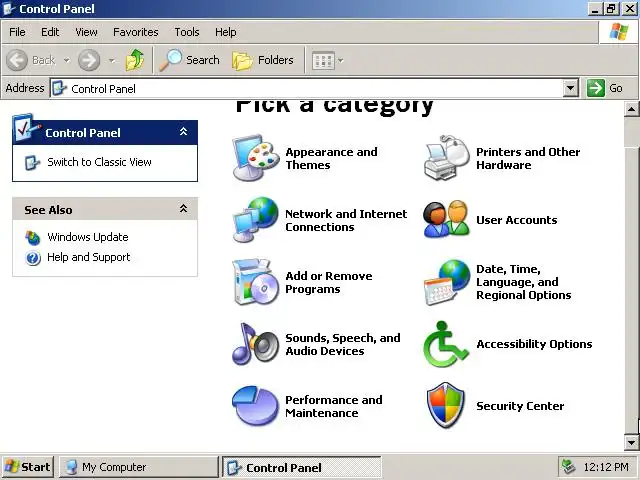Open the File menu
The height and width of the screenshot is (480, 640).
(17, 32)
